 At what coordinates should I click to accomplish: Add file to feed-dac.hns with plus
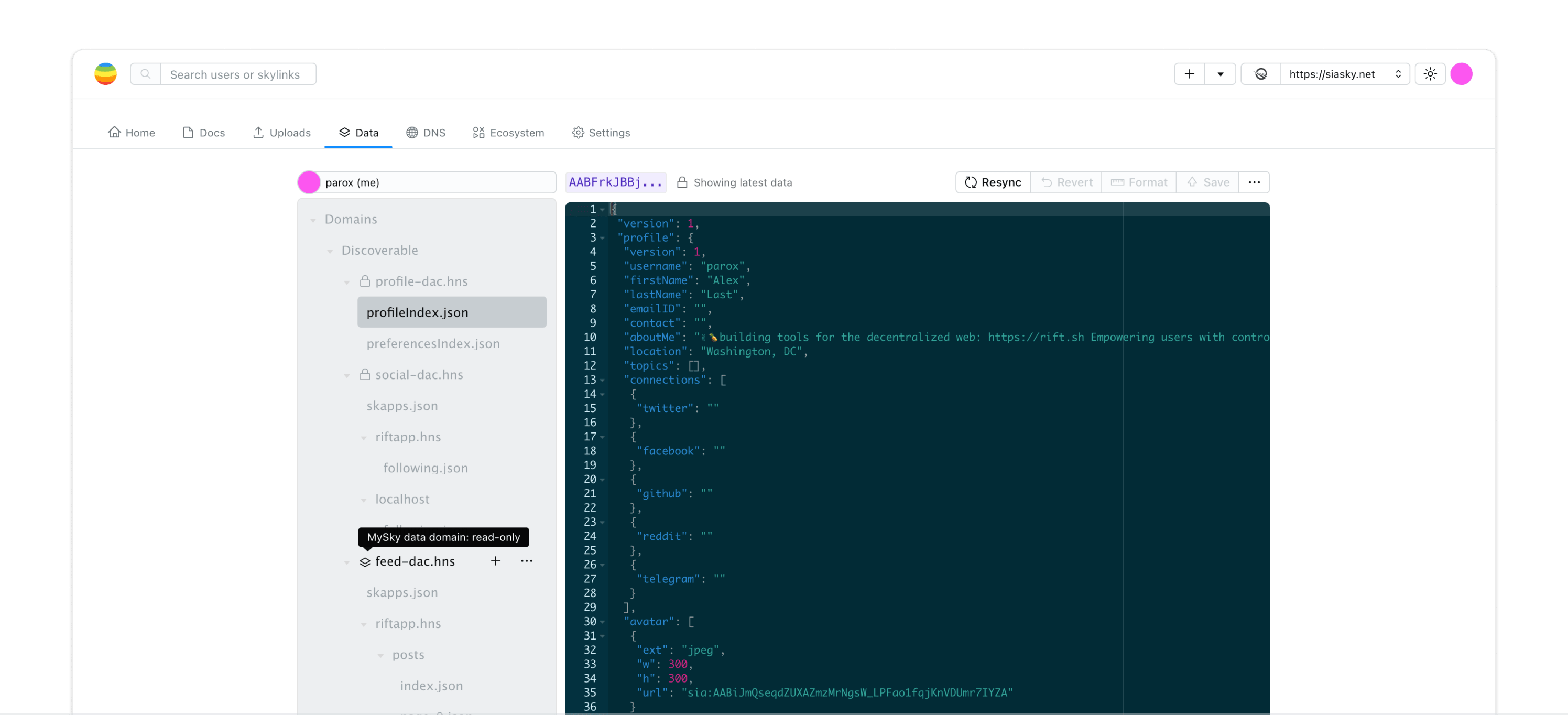tap(495, 561)
